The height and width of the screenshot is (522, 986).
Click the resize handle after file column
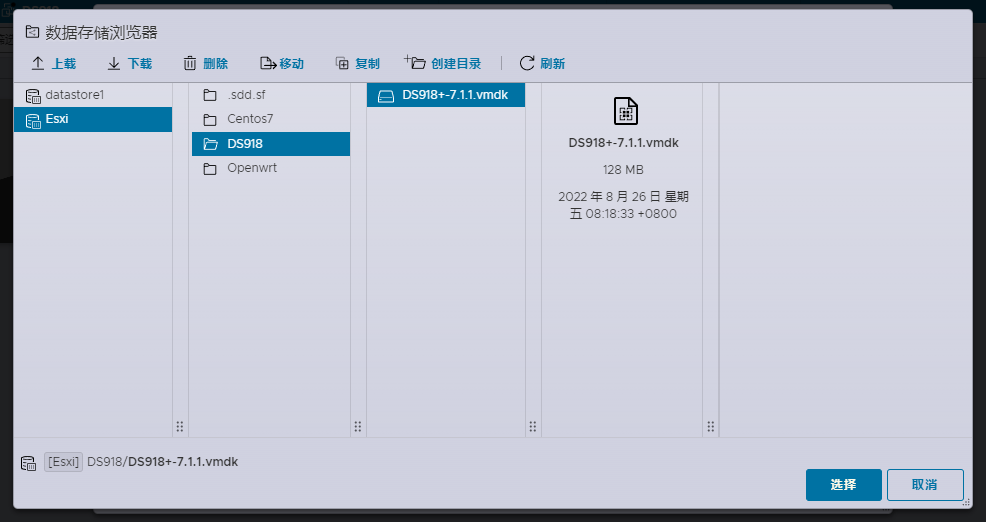[x=533, y=426]
